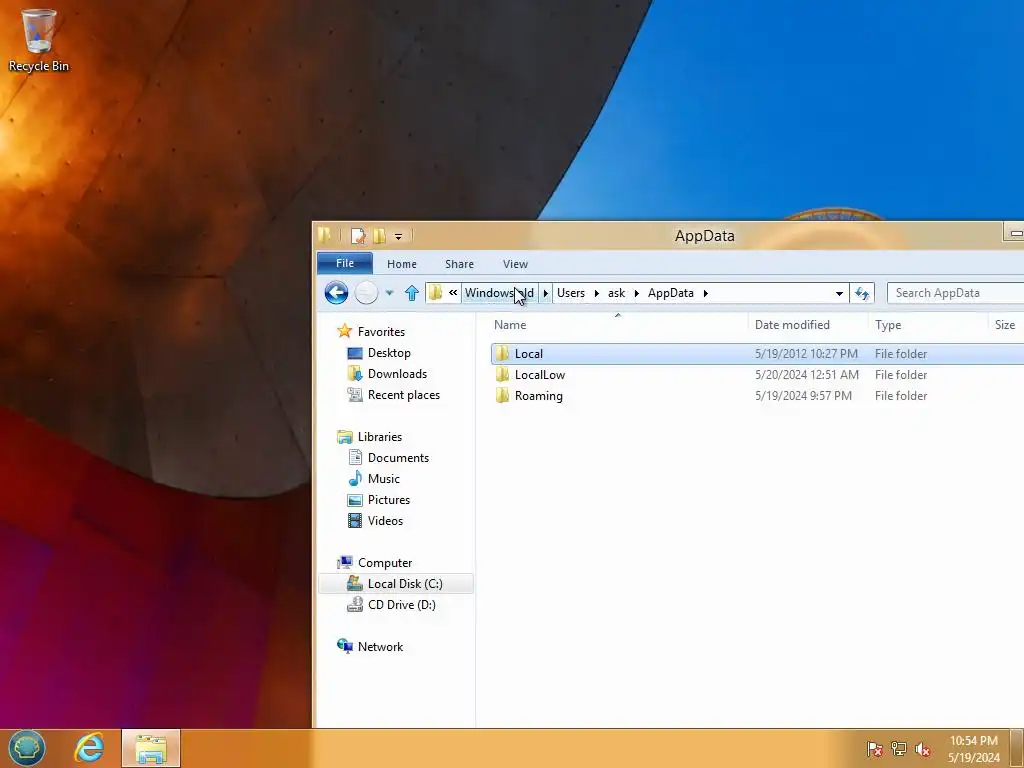Open the Pictures library
This screenshot has width=1024, height=768.
389,500
